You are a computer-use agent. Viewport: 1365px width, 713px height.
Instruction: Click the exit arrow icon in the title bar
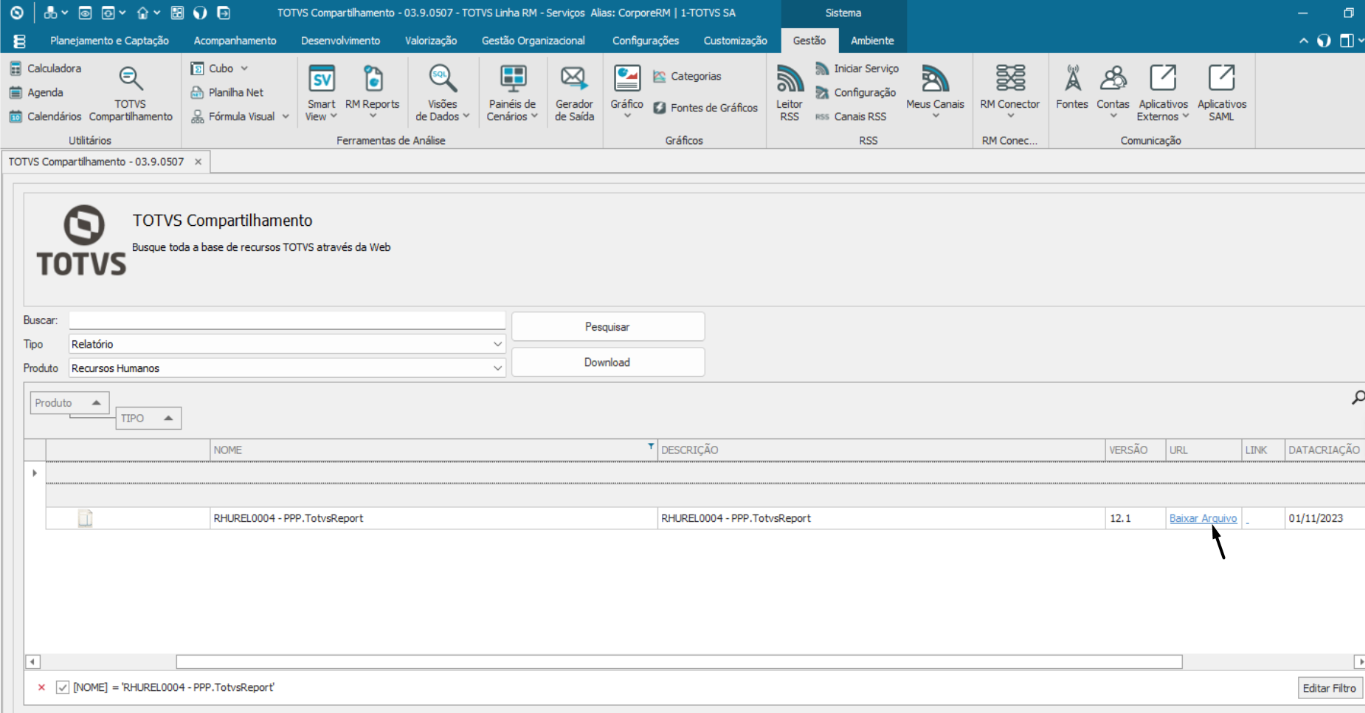[223, 13]
